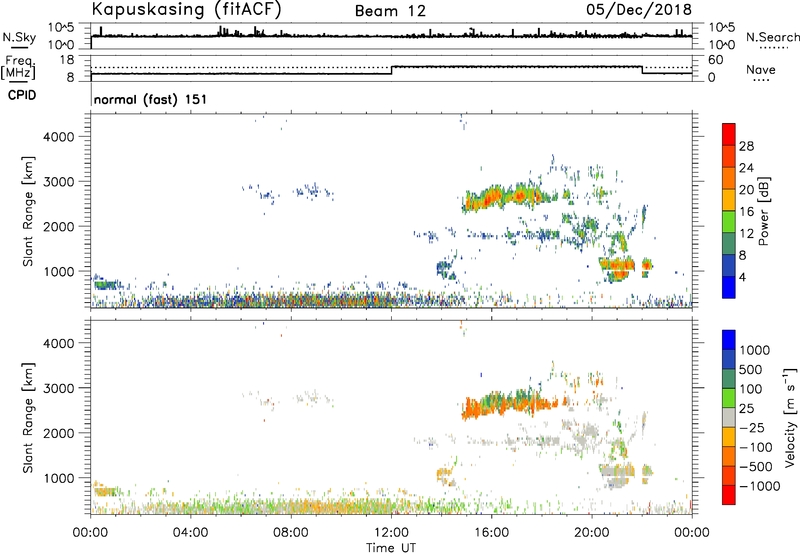Click the orange velocity echo near 15:30
Screen dimensions: 800x554
pos(476,408)
